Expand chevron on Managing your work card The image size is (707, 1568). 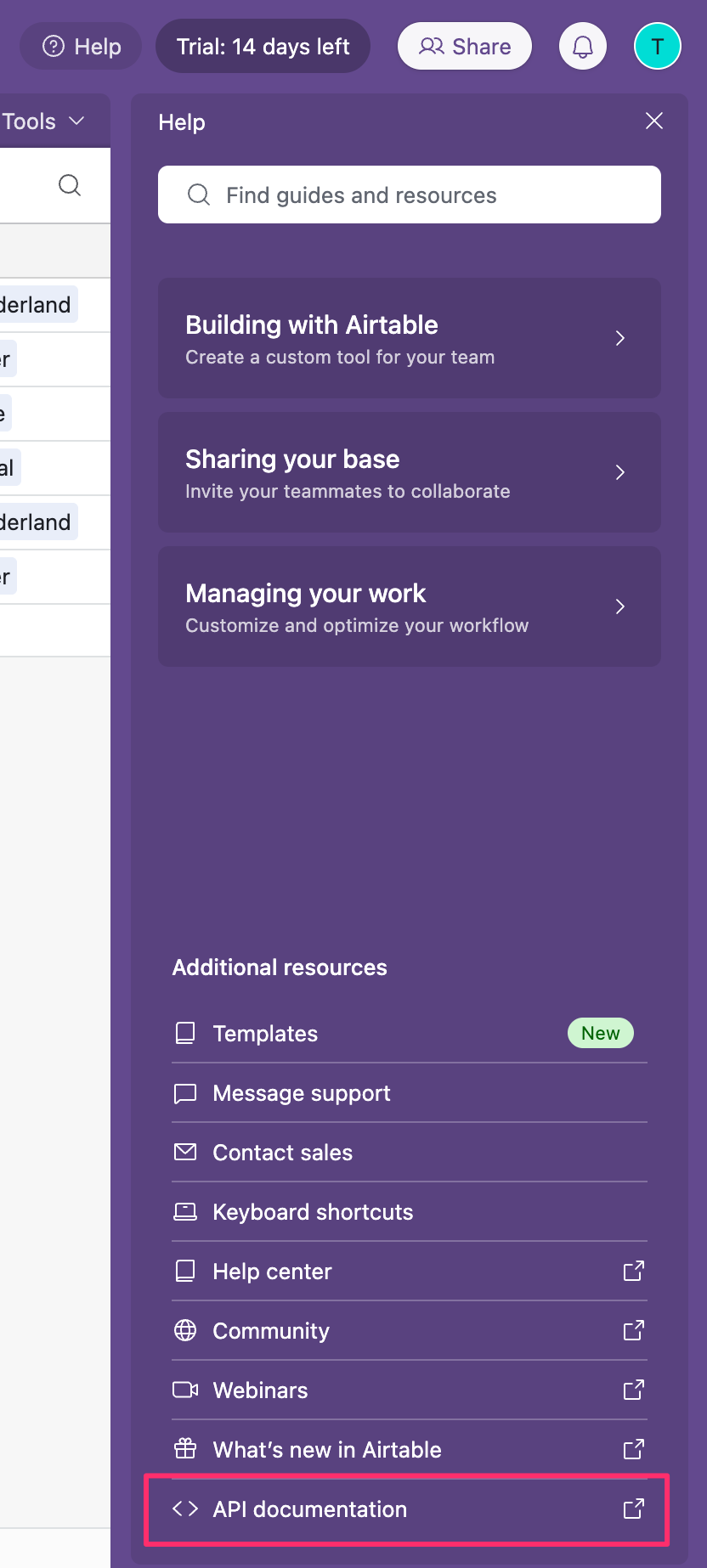620,606
